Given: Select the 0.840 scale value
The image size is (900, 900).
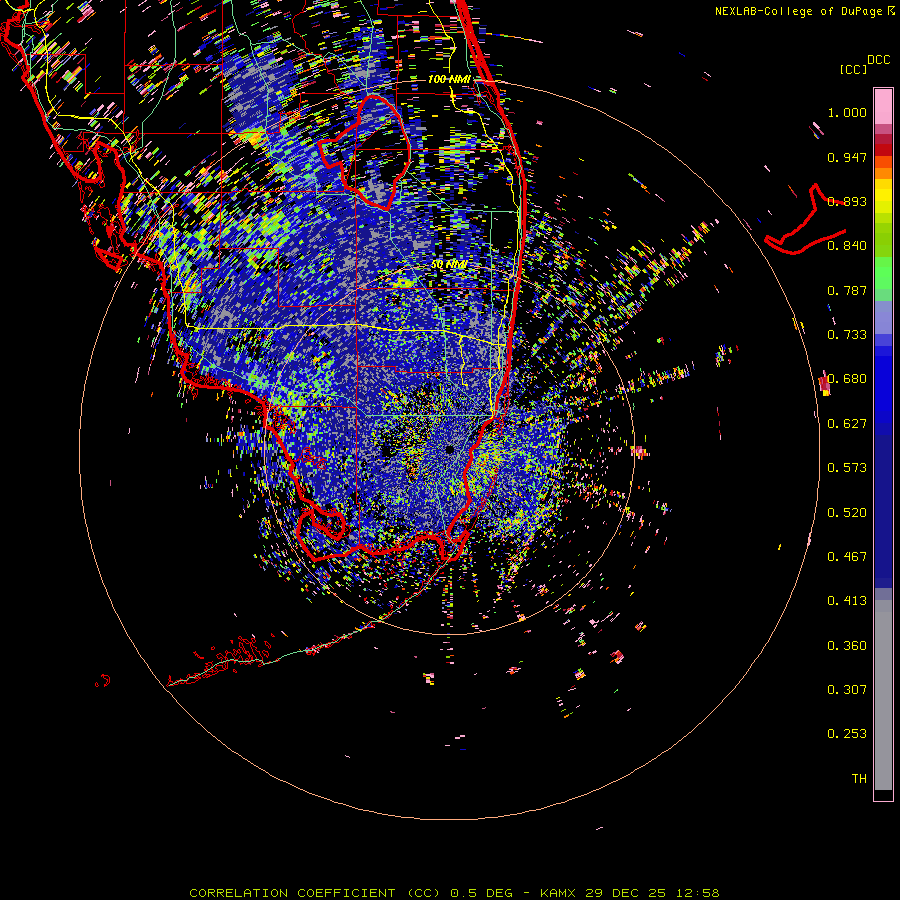Looking at the screenshot, I should 847,246.
